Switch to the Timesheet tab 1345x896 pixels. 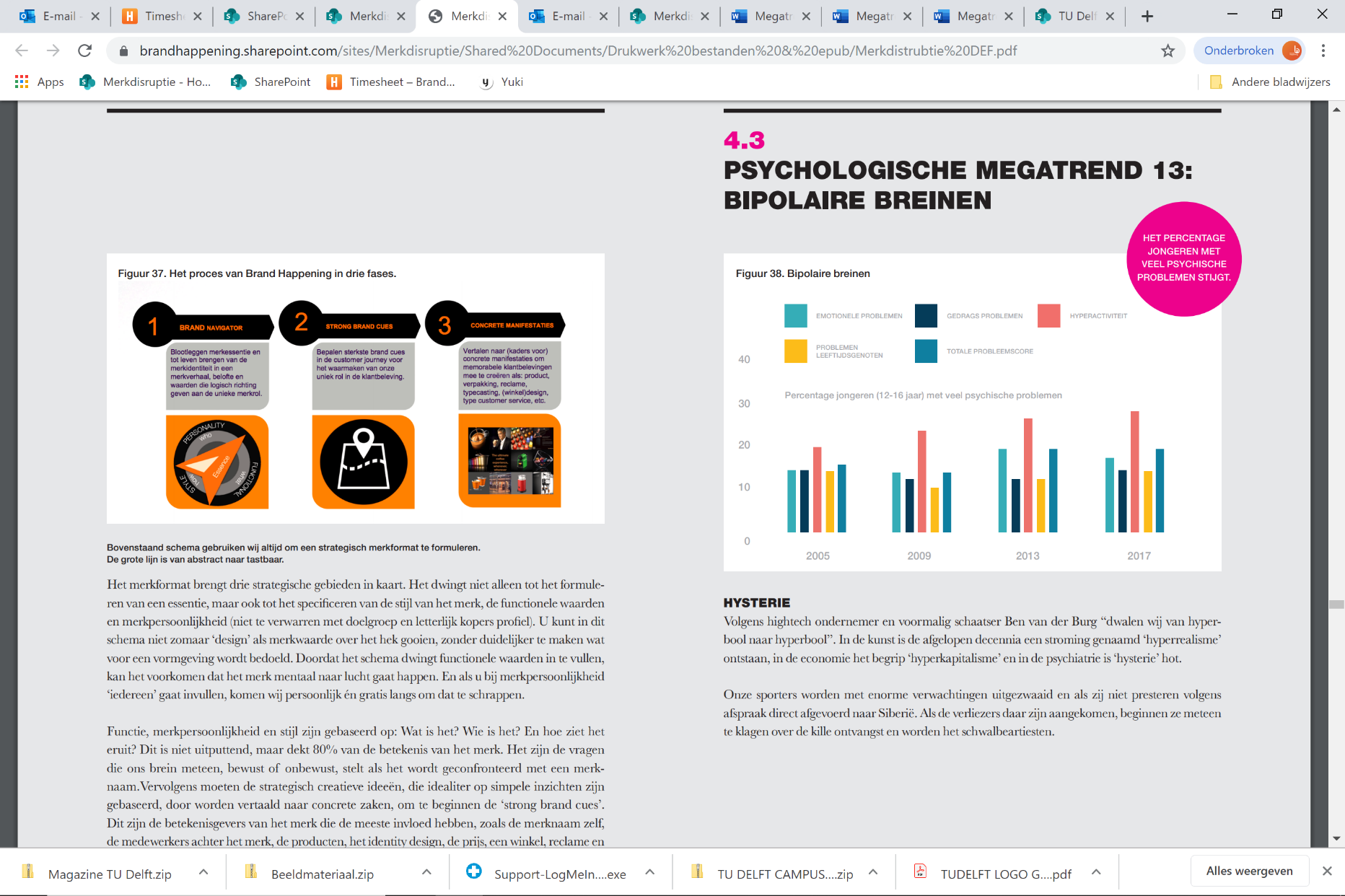(163, 16)
